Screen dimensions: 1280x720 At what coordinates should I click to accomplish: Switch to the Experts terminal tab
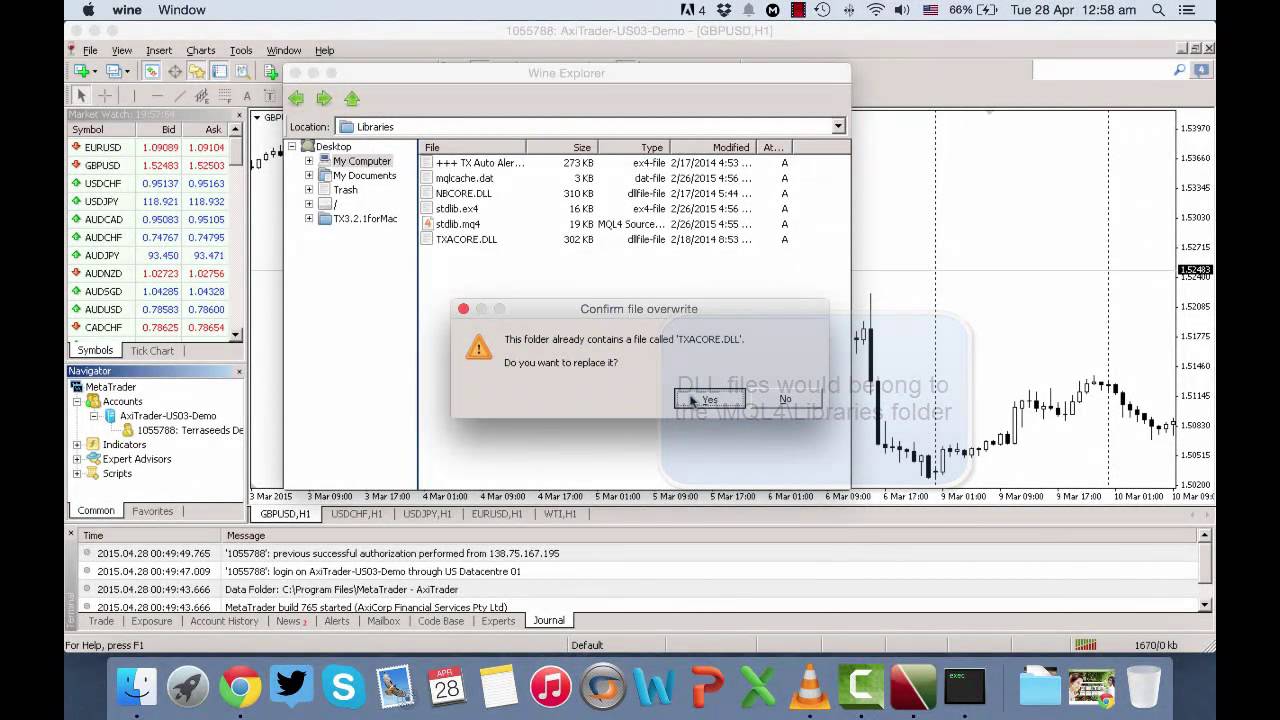coord(498,621)
